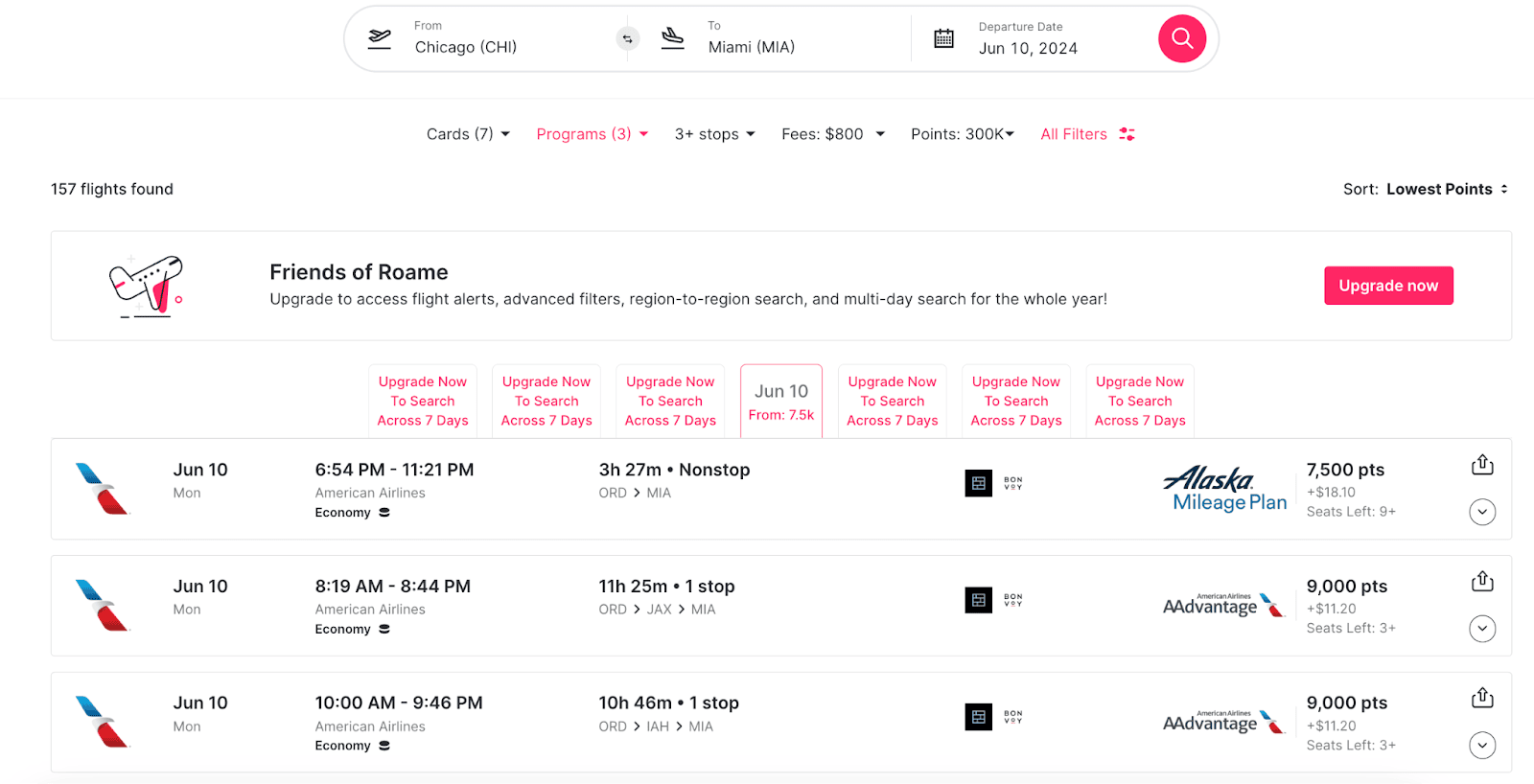Click the last Upgrade Now date tab
Screen dimensions: 1534x784
[x=1140, y=401]
